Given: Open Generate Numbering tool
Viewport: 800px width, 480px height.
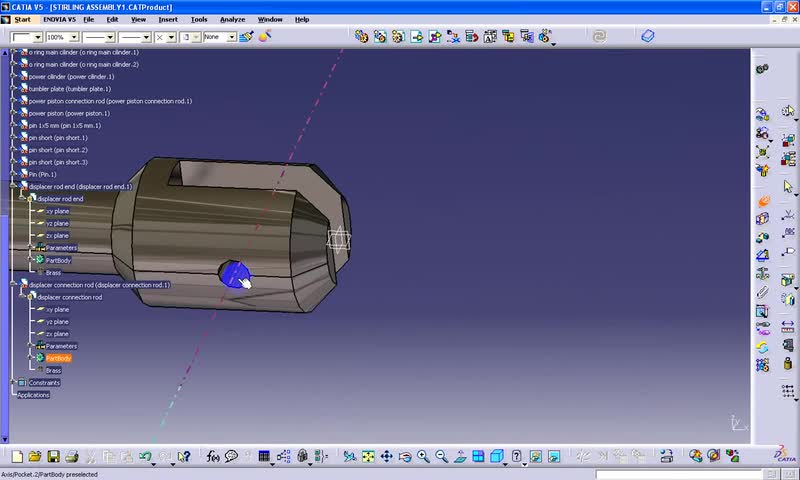Looking at the screenshot, I should pos(490,36).
